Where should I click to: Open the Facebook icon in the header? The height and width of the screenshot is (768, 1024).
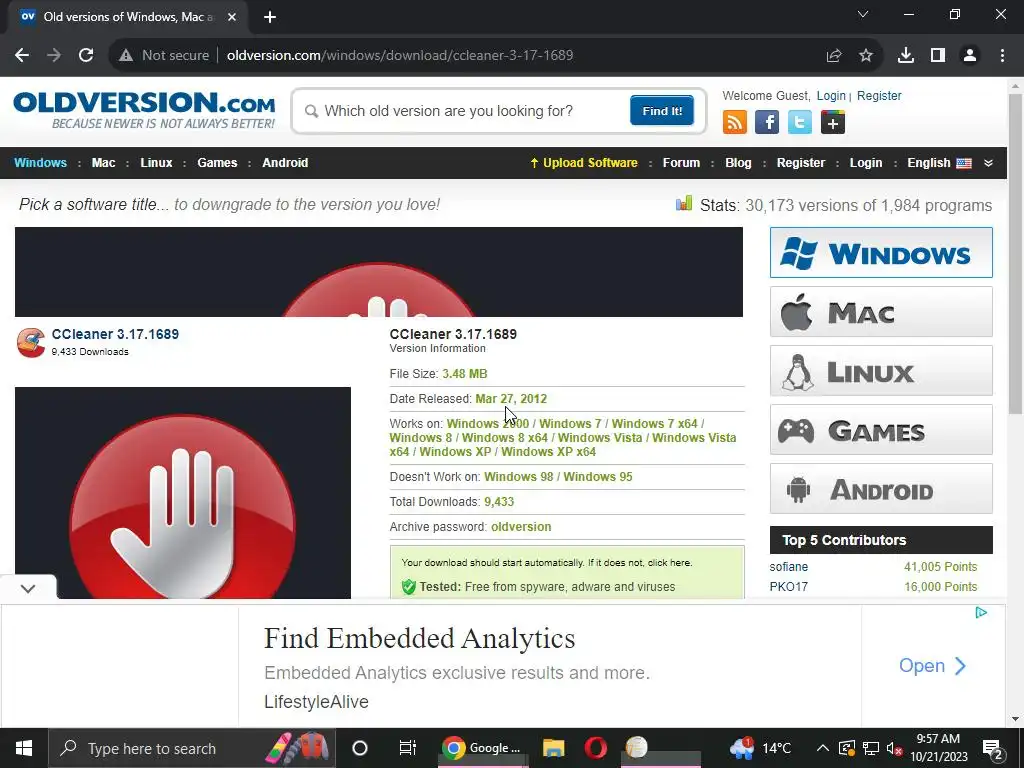point(767,122)
